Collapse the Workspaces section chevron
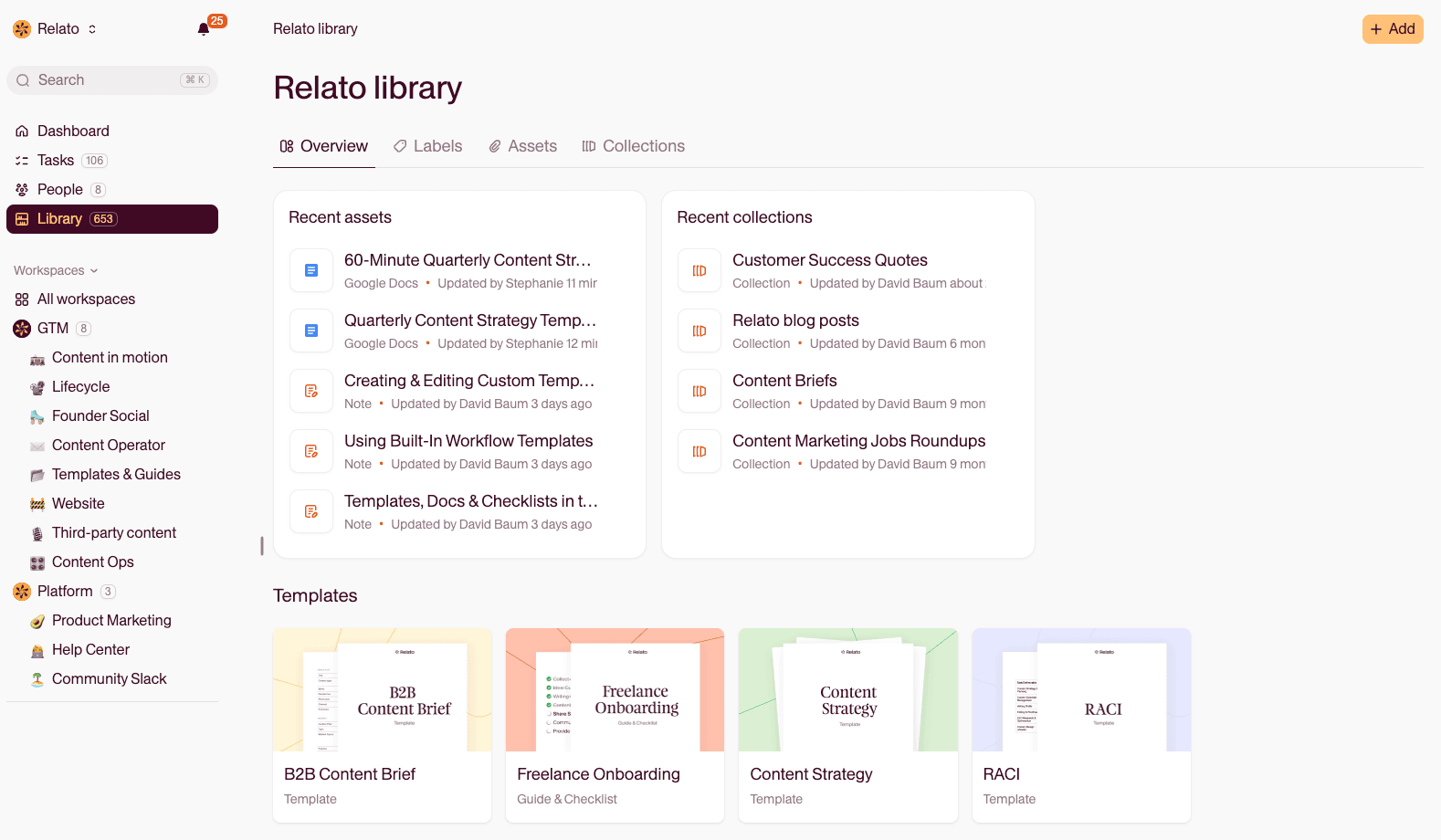This screenshot has width=1441, height=840. 94,271
